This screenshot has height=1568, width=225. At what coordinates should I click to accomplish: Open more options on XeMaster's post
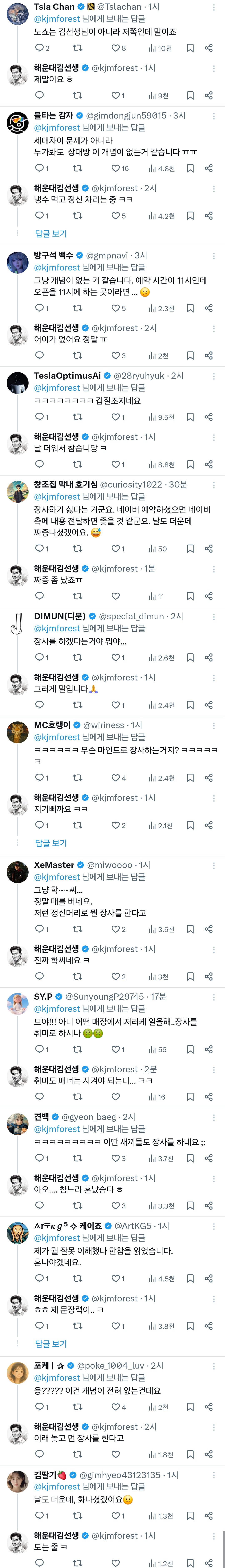pos(213,865)
